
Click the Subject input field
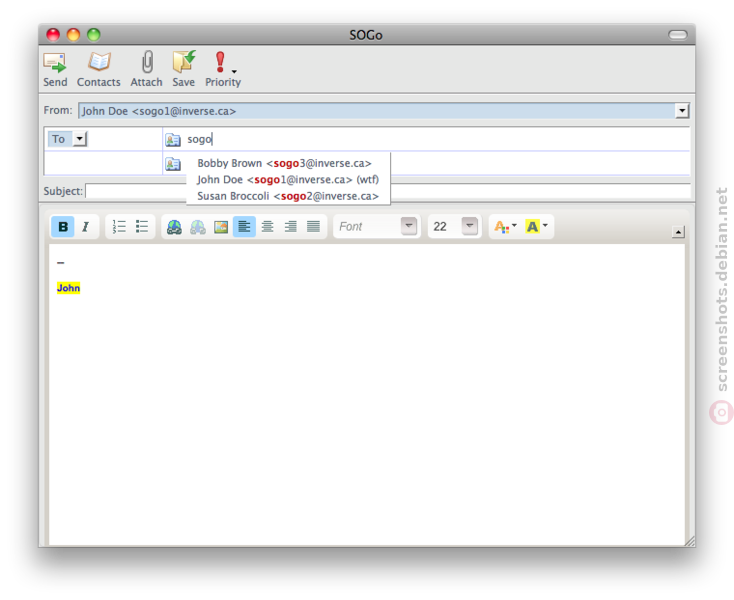(388, 191)
